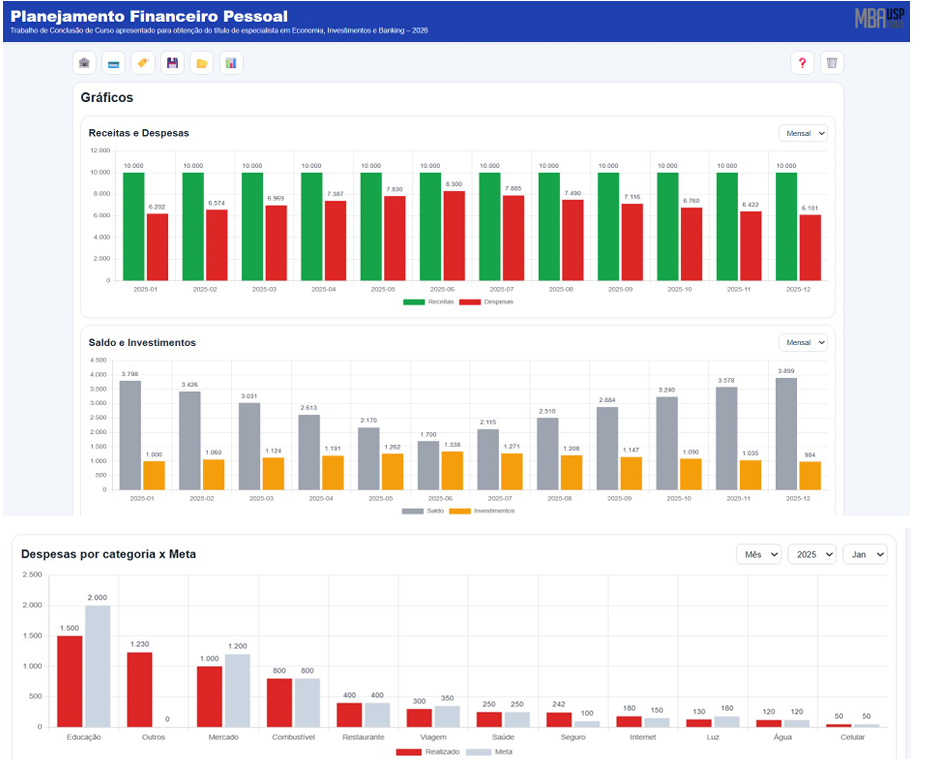Toggle Investimentos series in legend
The image size is (926, 762).
click(482, 511)
